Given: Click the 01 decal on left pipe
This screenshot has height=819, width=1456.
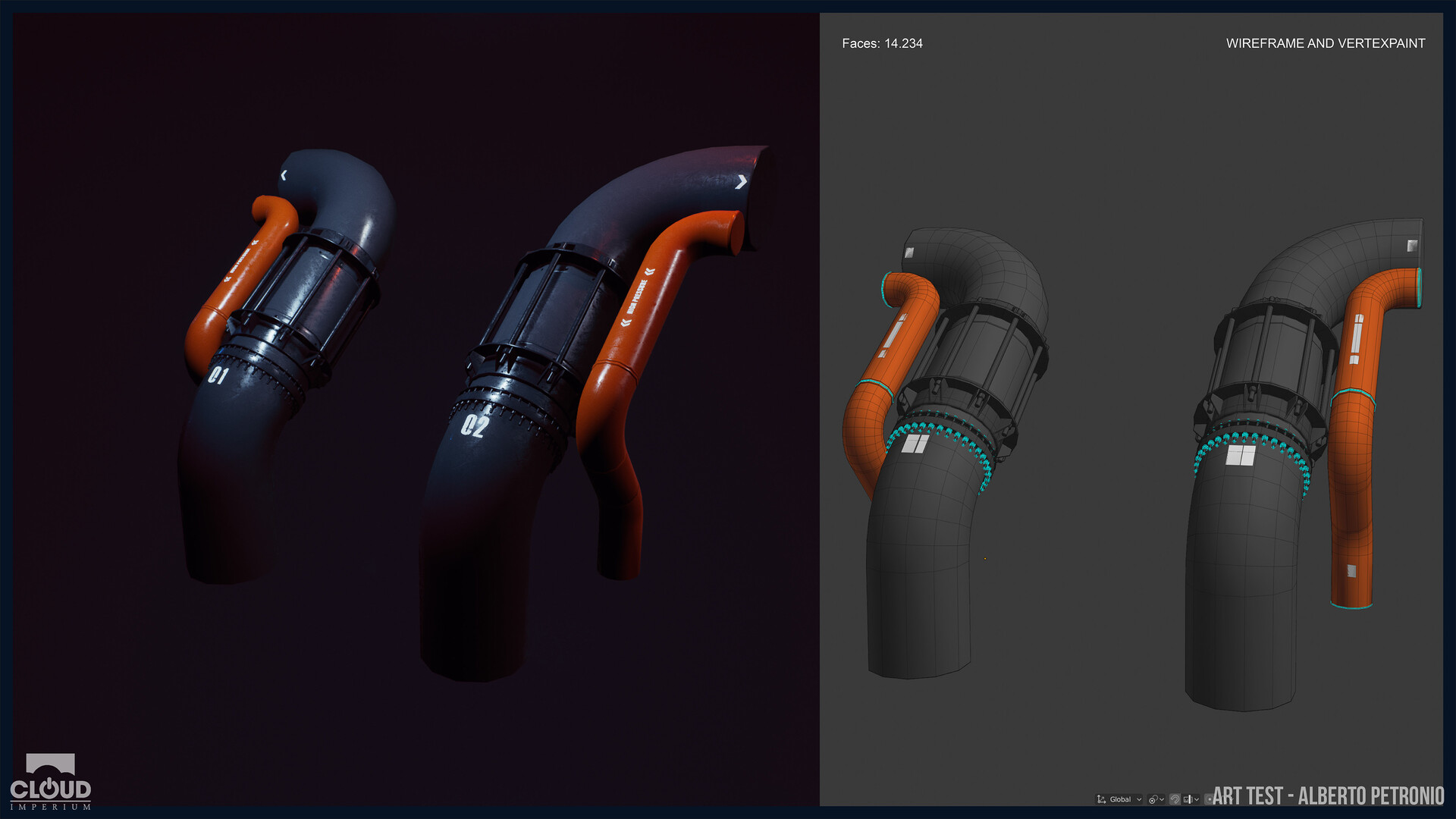Looking at the screenshot, I should (218, 375).
